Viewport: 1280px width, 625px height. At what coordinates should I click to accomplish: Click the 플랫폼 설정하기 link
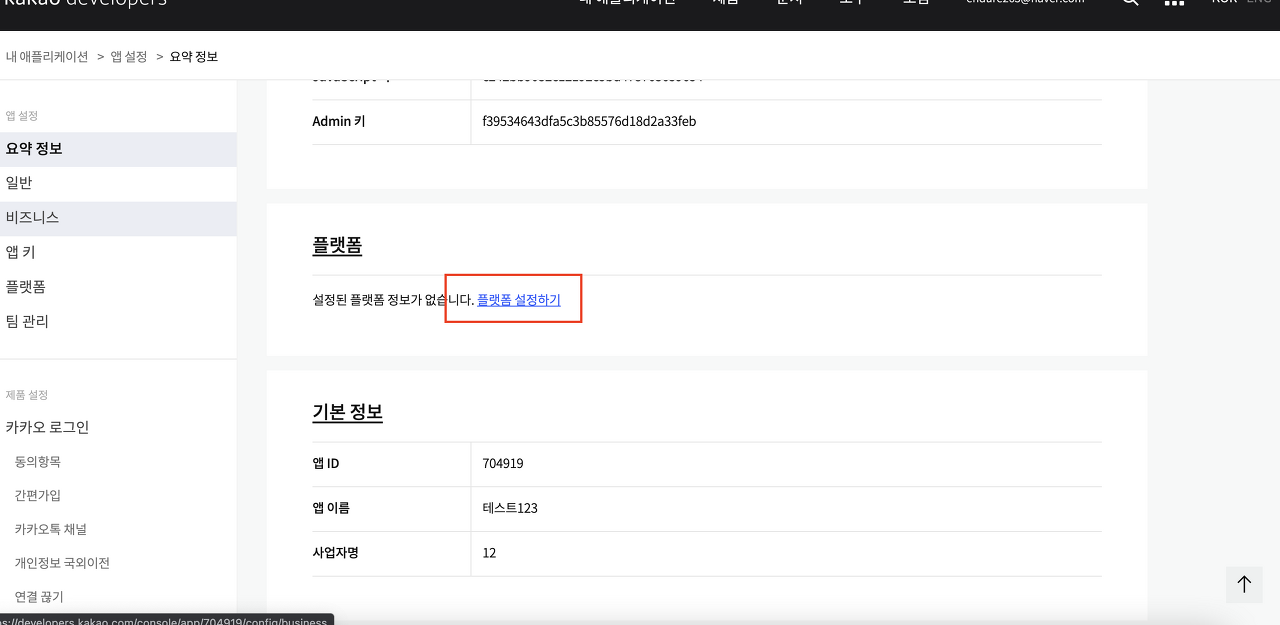pyautogui.click(x=518, y=300)
